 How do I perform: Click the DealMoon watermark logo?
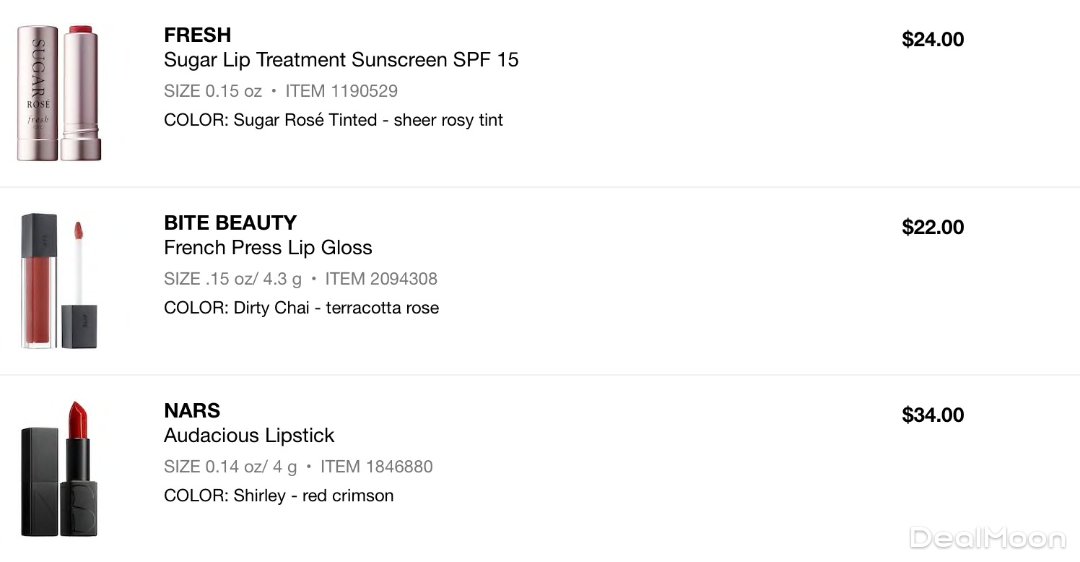click(987, 538)
